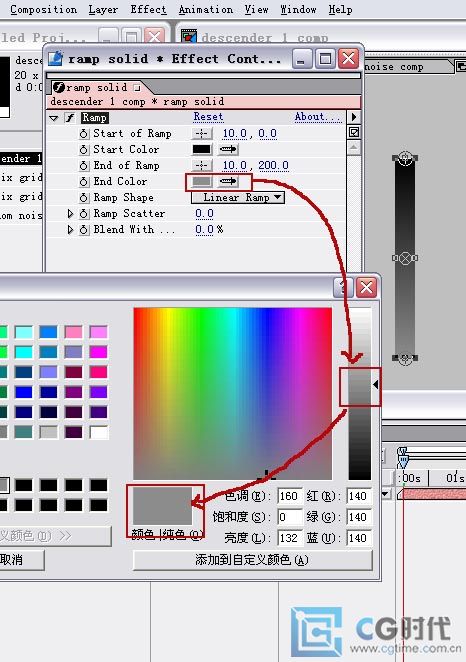Click Add to Custom Colors button

pyautogui.click(x=252, y=560)
